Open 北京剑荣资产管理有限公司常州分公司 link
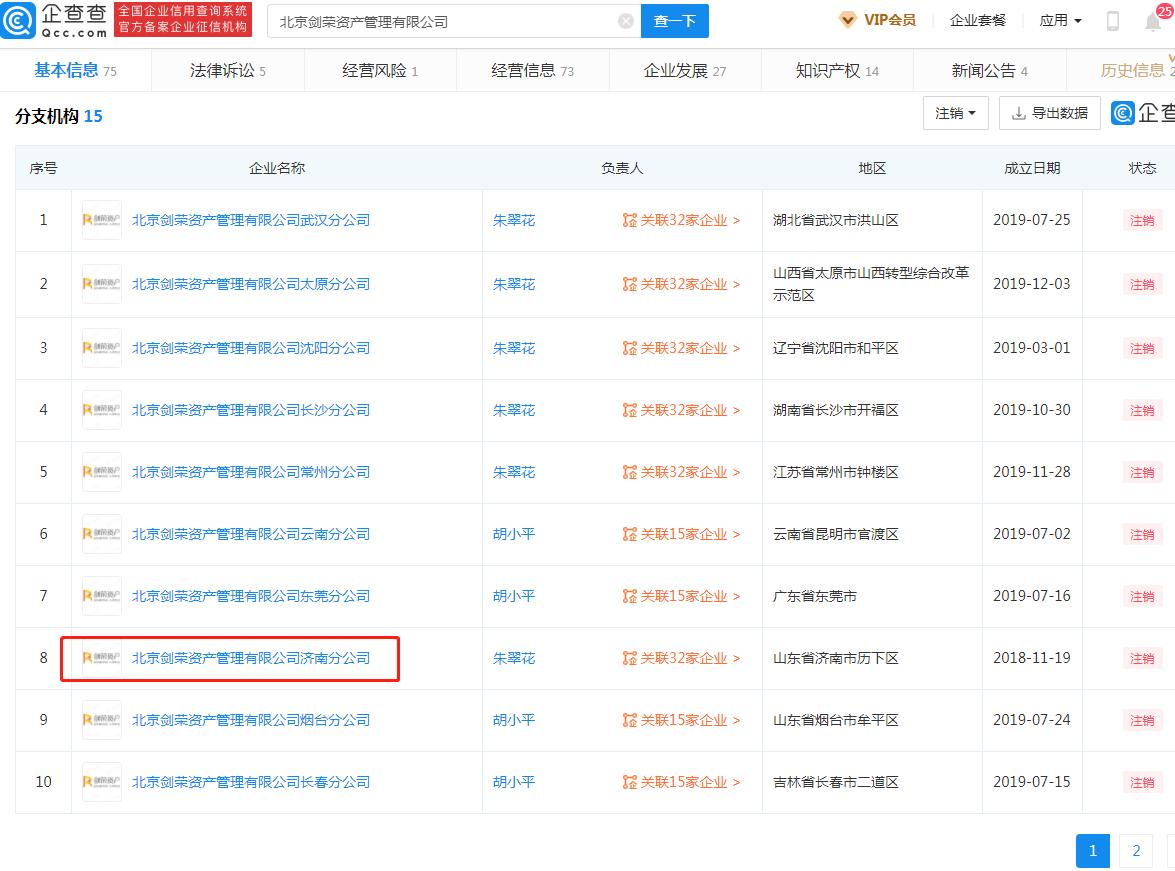The image size is (1175, 871). 251,472
